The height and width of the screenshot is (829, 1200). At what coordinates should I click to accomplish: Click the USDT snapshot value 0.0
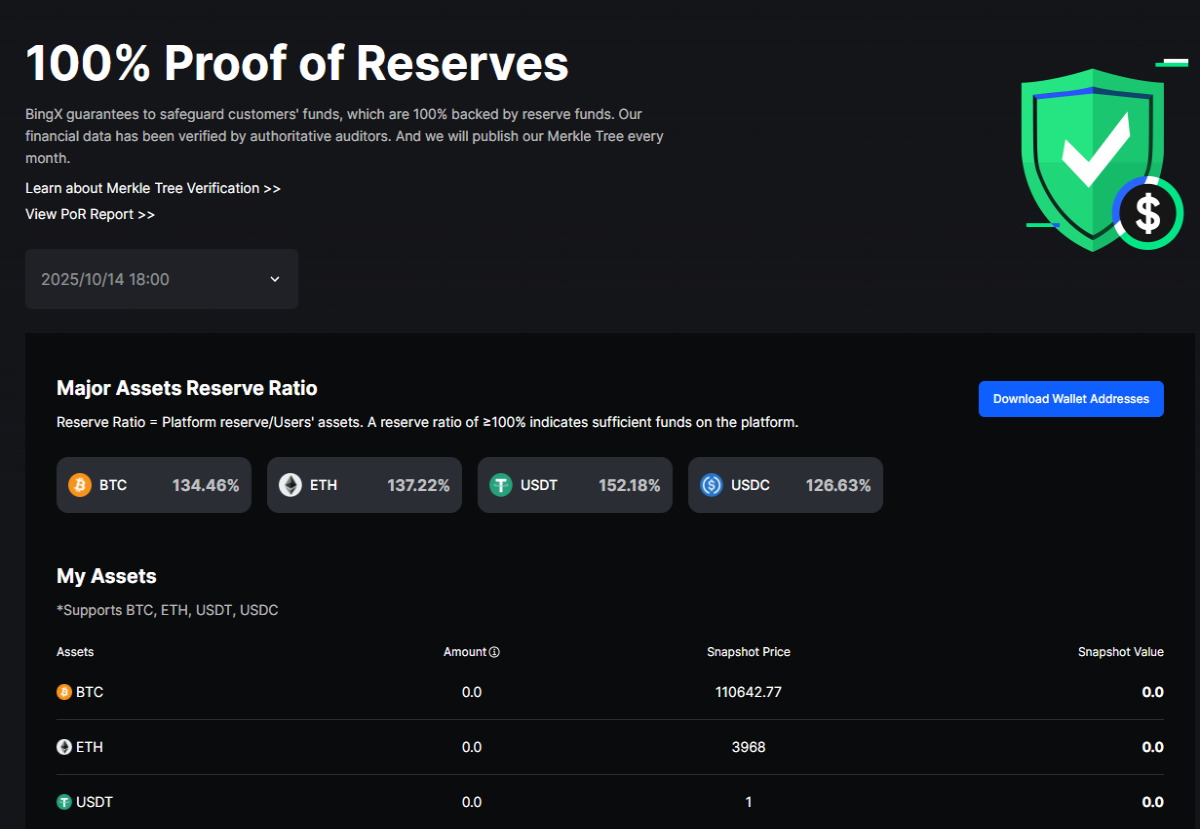point(1153,802)
